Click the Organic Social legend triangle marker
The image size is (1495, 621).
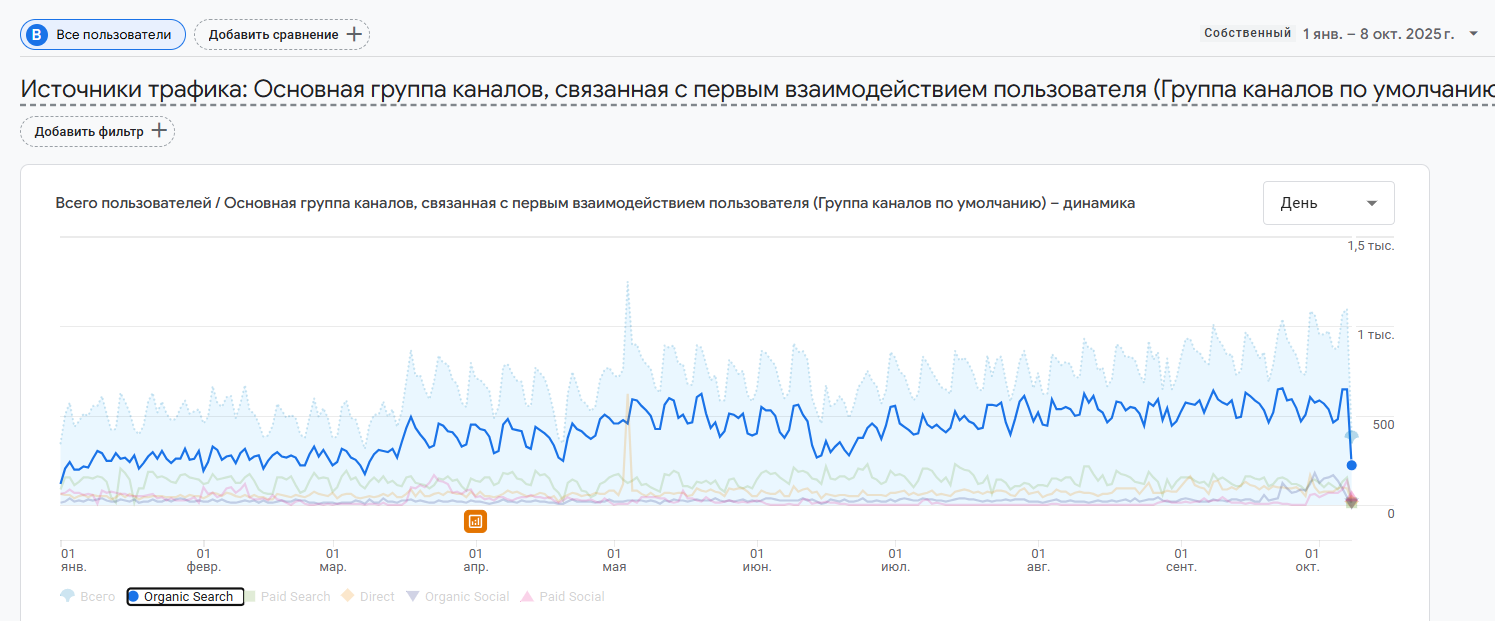413,596
